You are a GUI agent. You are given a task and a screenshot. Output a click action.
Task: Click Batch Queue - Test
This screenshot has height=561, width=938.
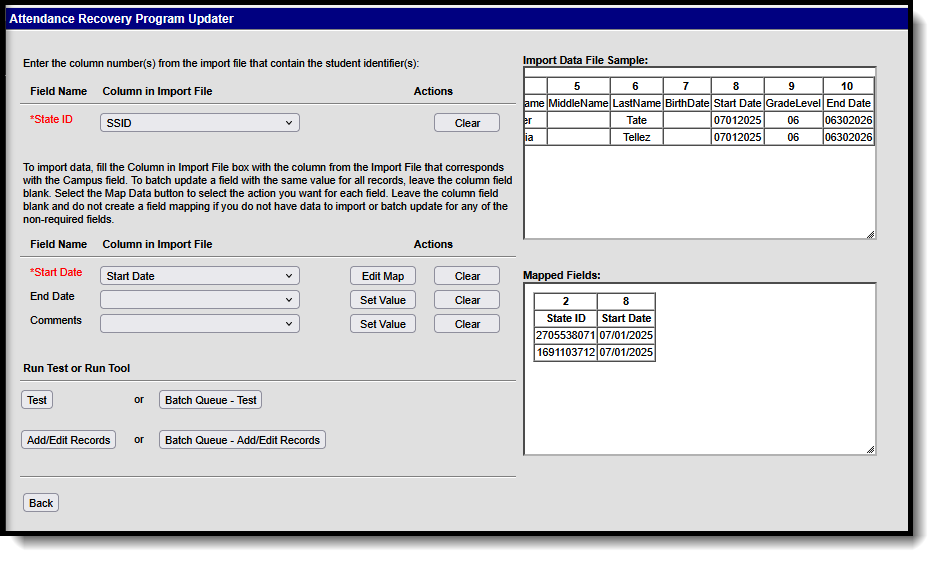click(211, 400)
